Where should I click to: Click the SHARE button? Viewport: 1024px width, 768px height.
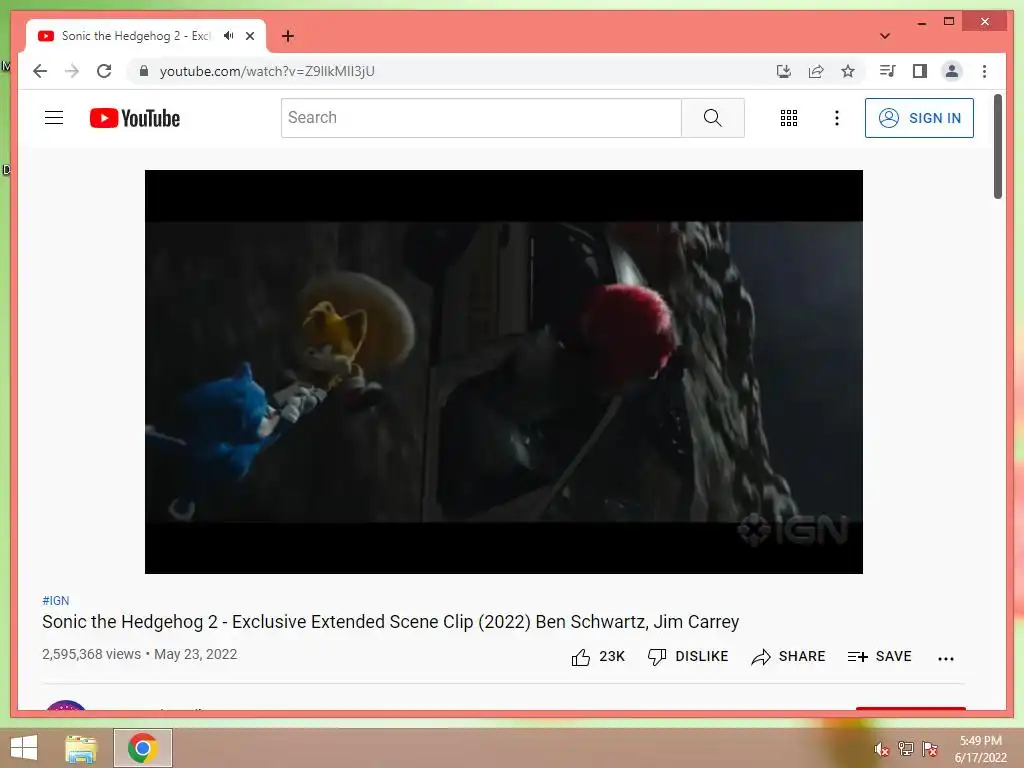click(x=788, y=656)
